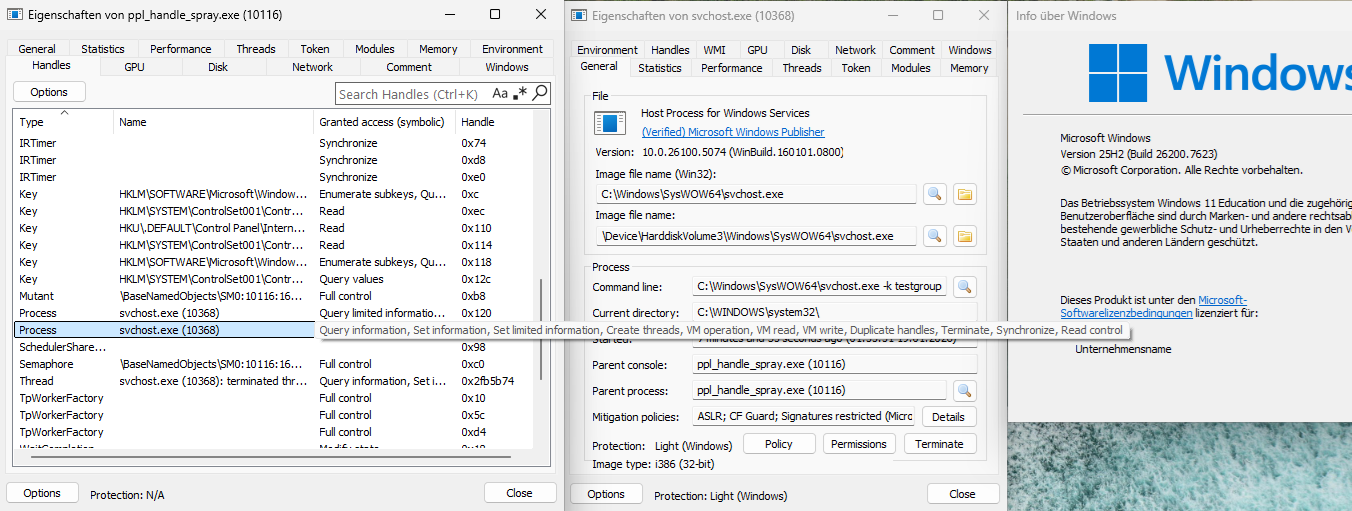Open Disk tab in ppl_handle_spray window
Viewport: 1352px width, 511px height.
pos(218,67)
